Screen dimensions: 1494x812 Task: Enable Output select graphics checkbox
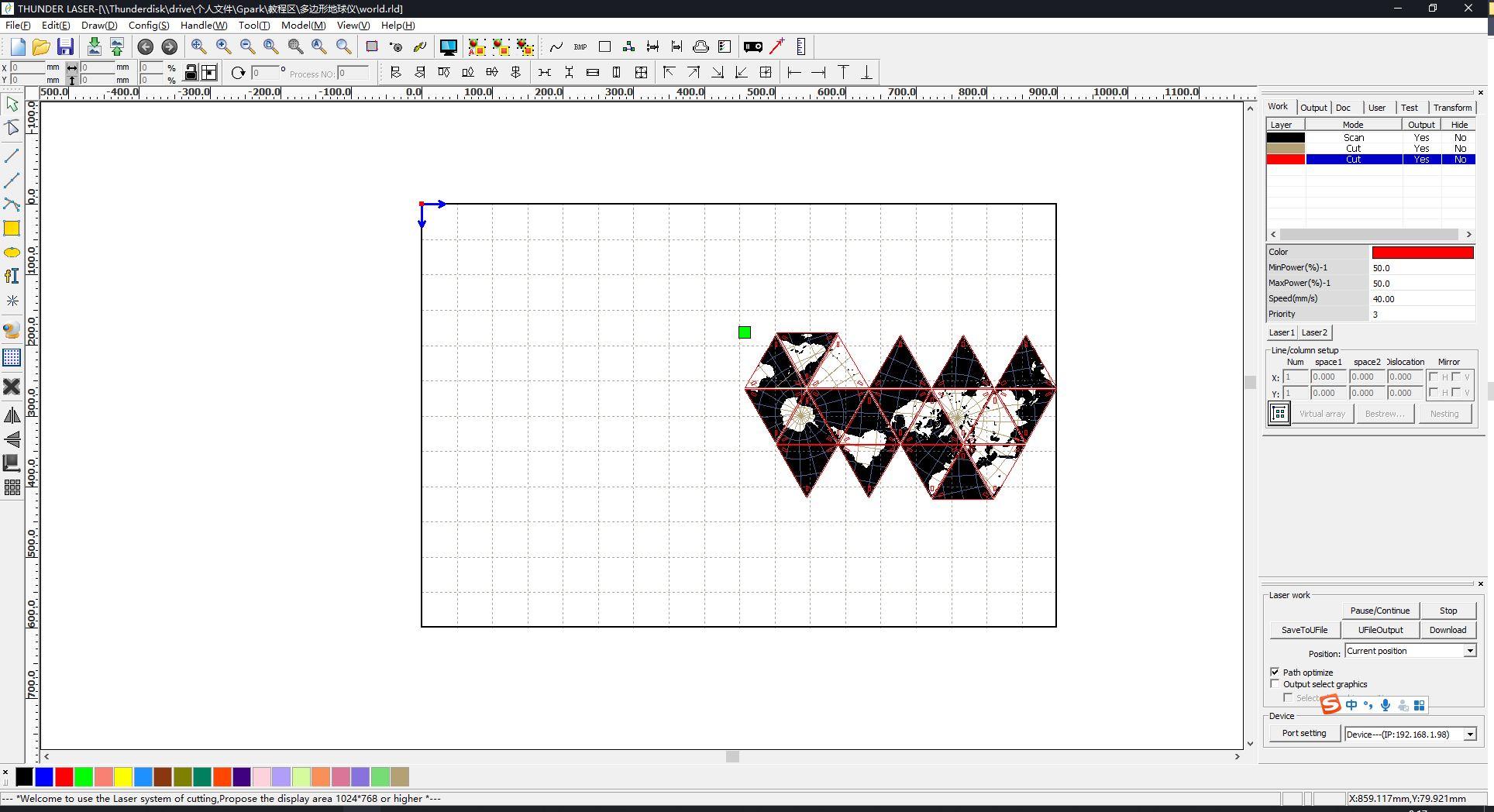1275,683
